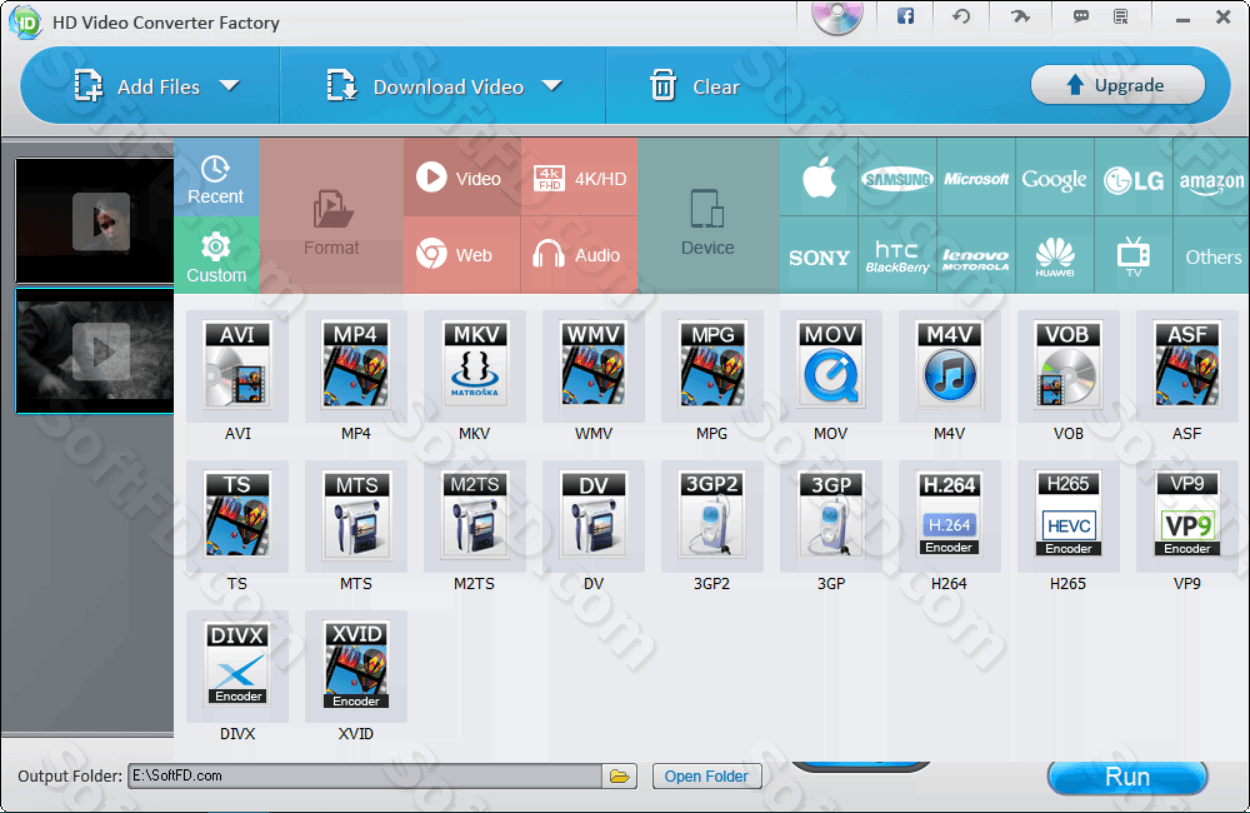Click the Output Folder path field
Viewport: 1250px width, 813px height.
click(365, 776)
